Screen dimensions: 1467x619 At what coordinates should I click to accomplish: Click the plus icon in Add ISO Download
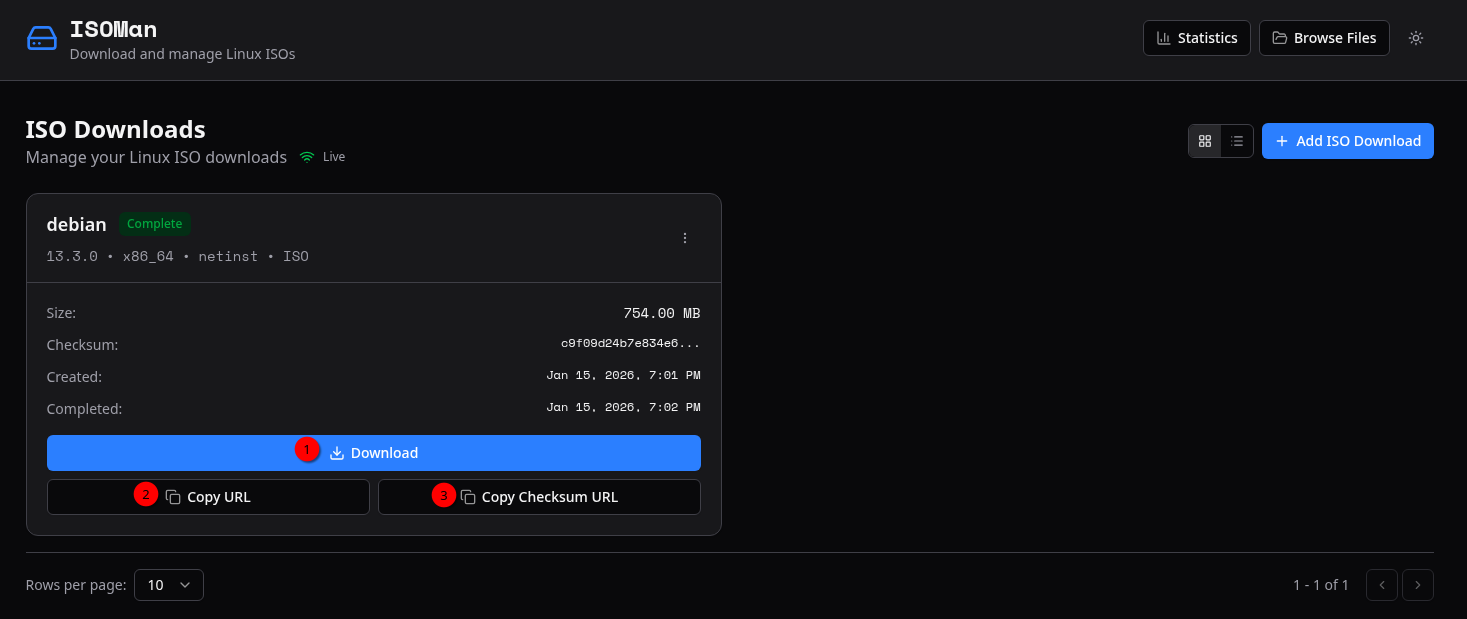click(x=1282, y=141)
